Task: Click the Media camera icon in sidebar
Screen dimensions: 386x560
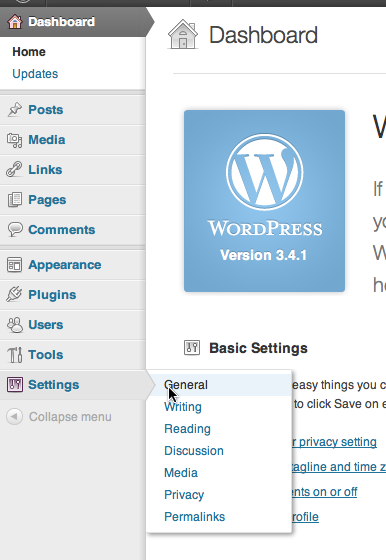Action: tap(15, 140)
